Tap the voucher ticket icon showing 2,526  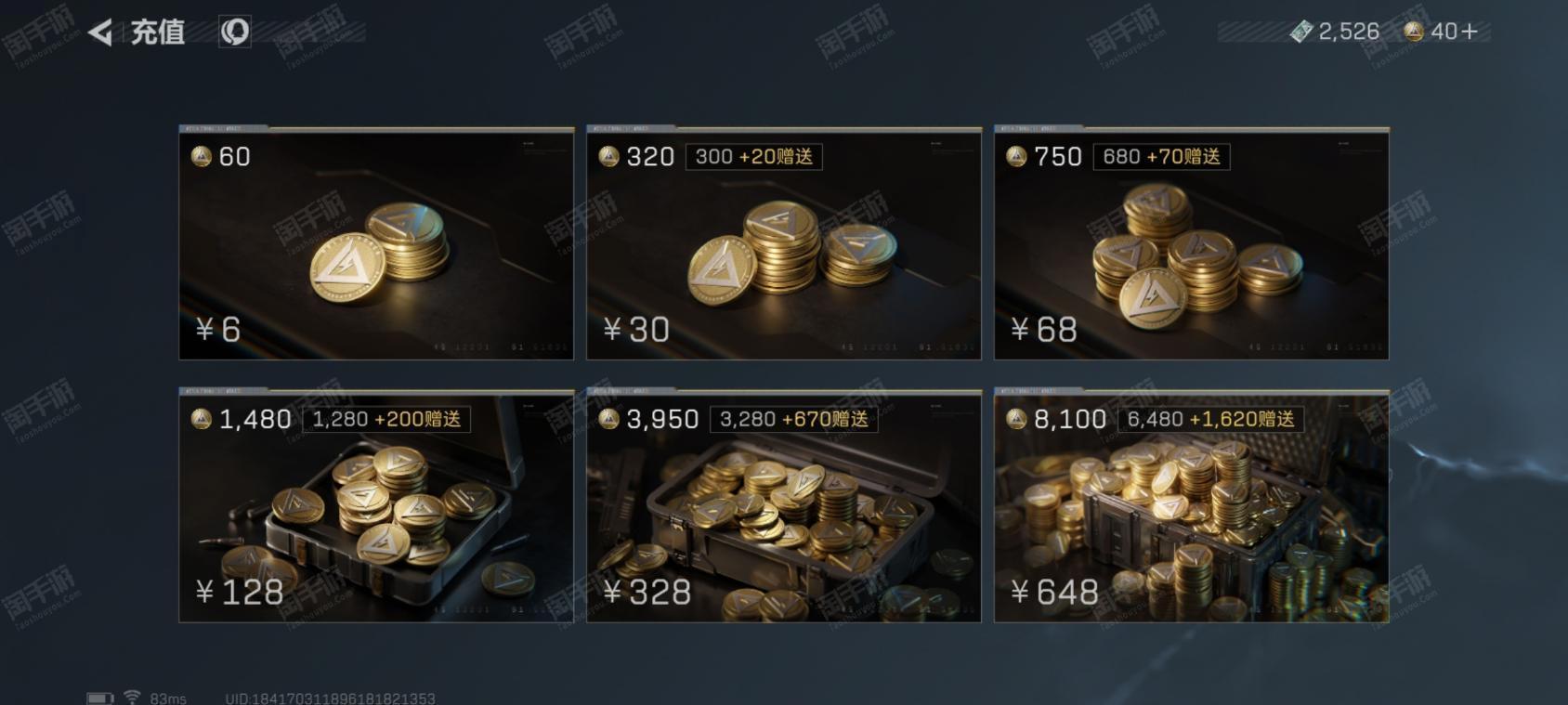[x=1301, y=33]
